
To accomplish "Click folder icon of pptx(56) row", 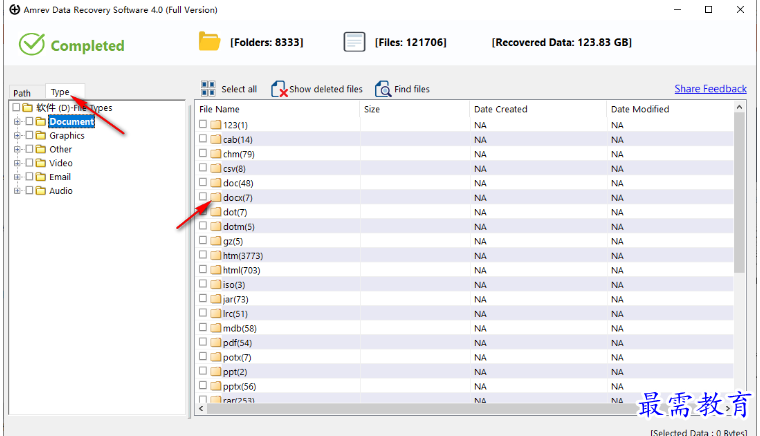I will [x=216, y=386].
